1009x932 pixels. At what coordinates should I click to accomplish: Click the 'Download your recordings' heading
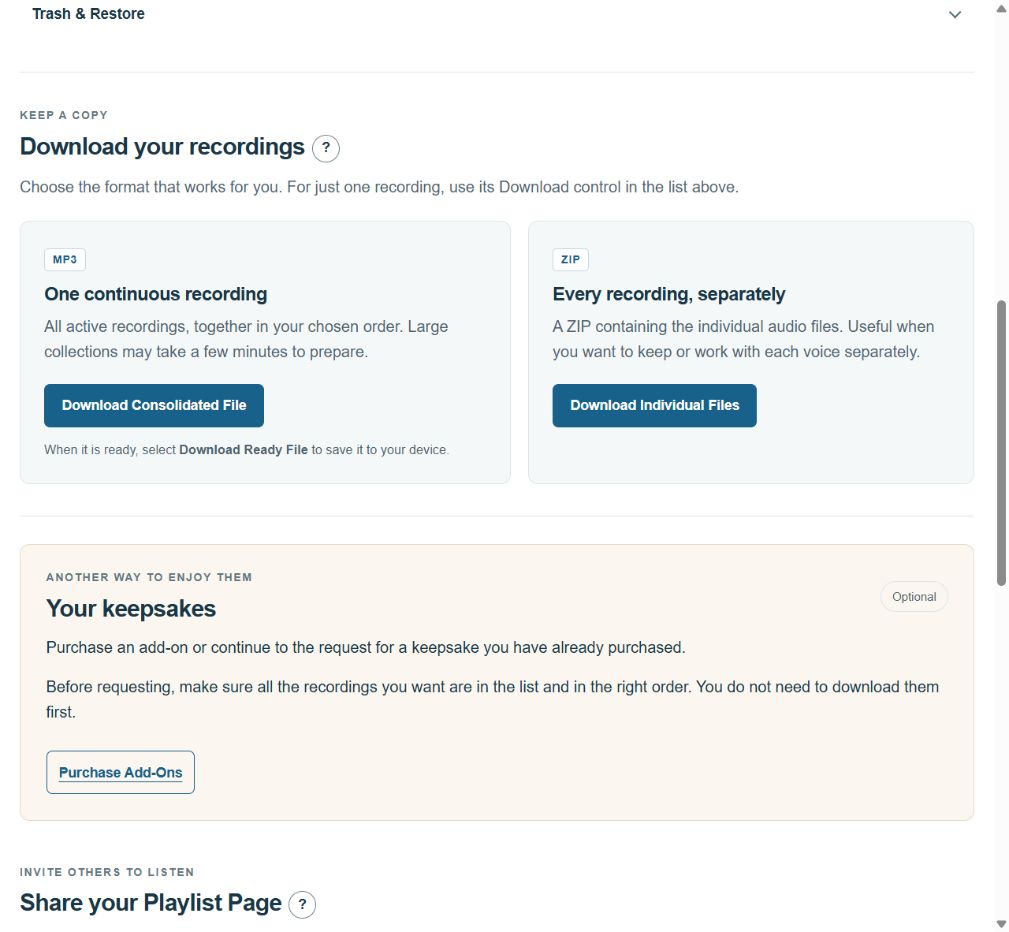pos(162,147)
